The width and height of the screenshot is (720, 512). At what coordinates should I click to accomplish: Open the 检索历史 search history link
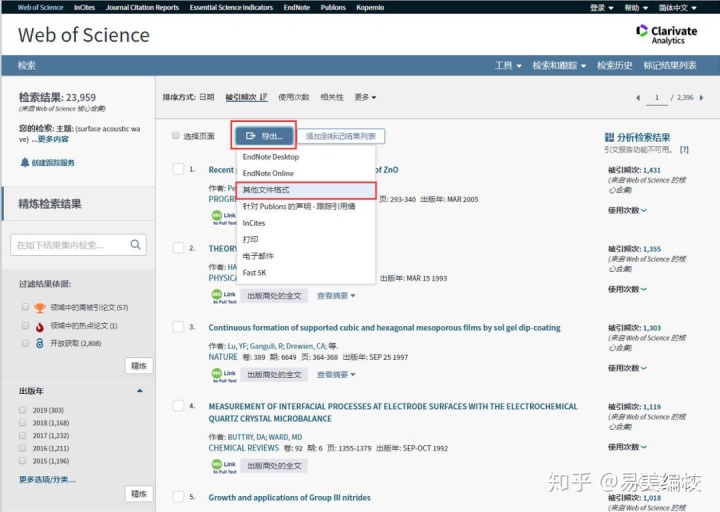click(614, 66)
